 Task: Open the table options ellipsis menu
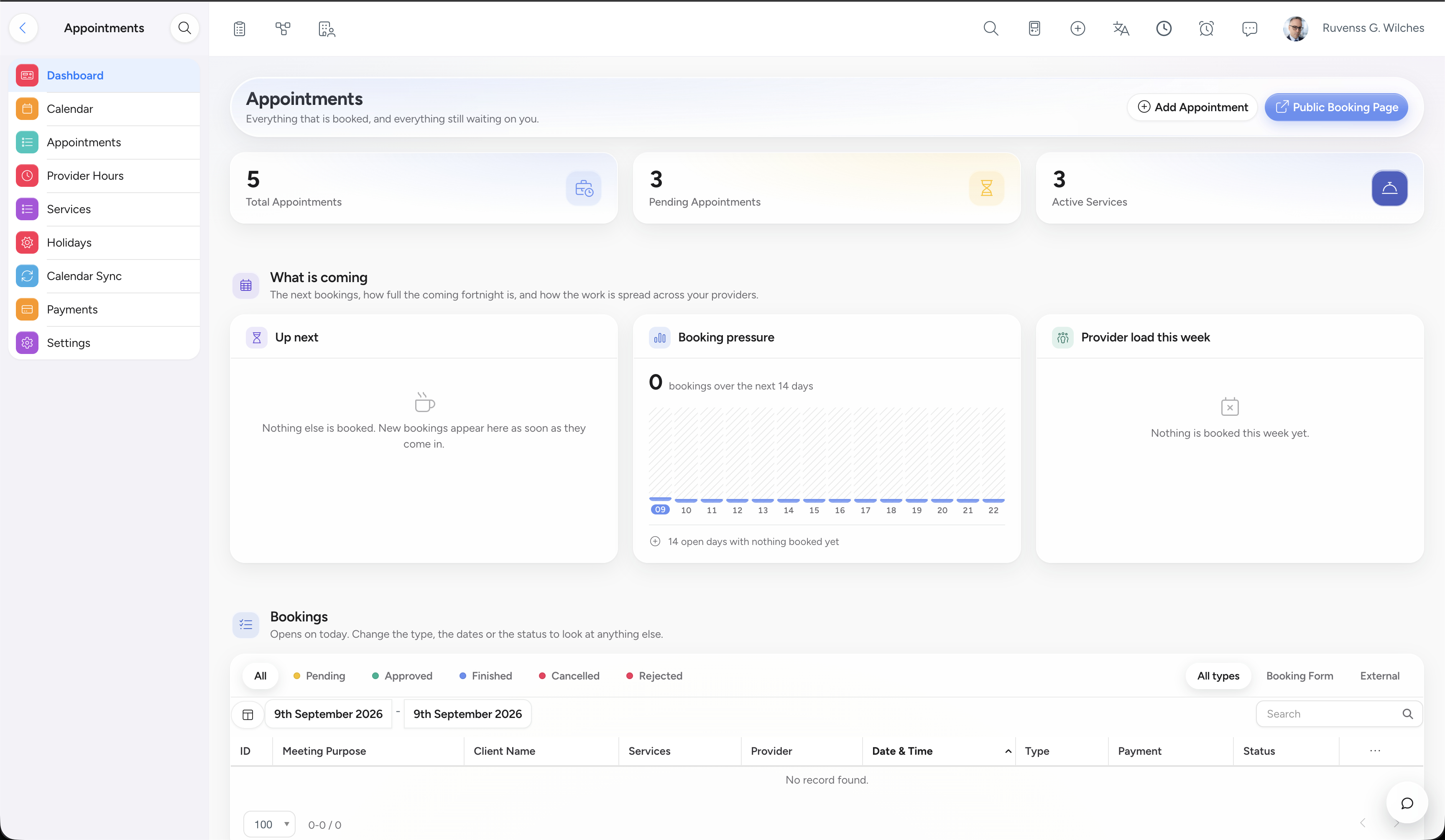(1375, 751)
